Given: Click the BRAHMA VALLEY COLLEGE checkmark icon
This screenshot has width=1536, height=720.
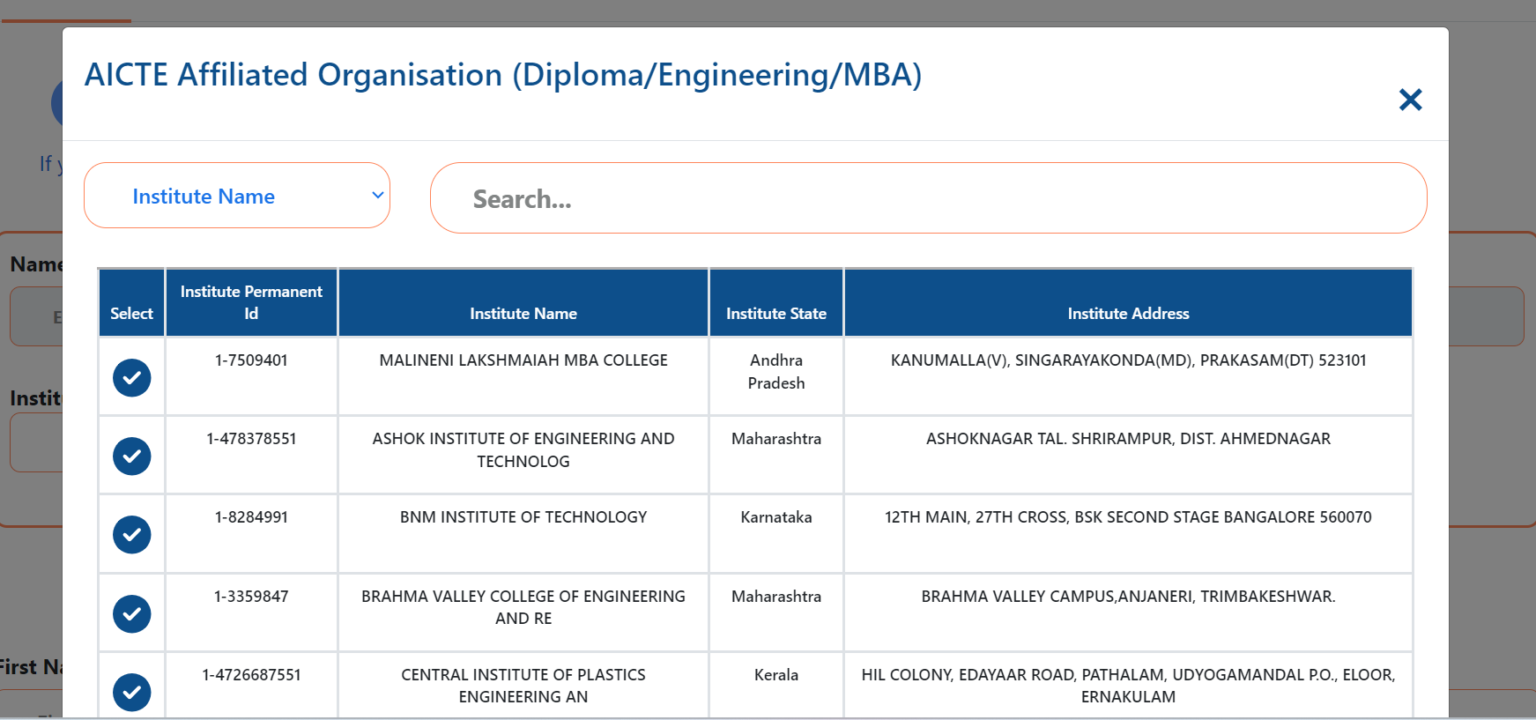Looking at the screenshot, I should point(131,613).
